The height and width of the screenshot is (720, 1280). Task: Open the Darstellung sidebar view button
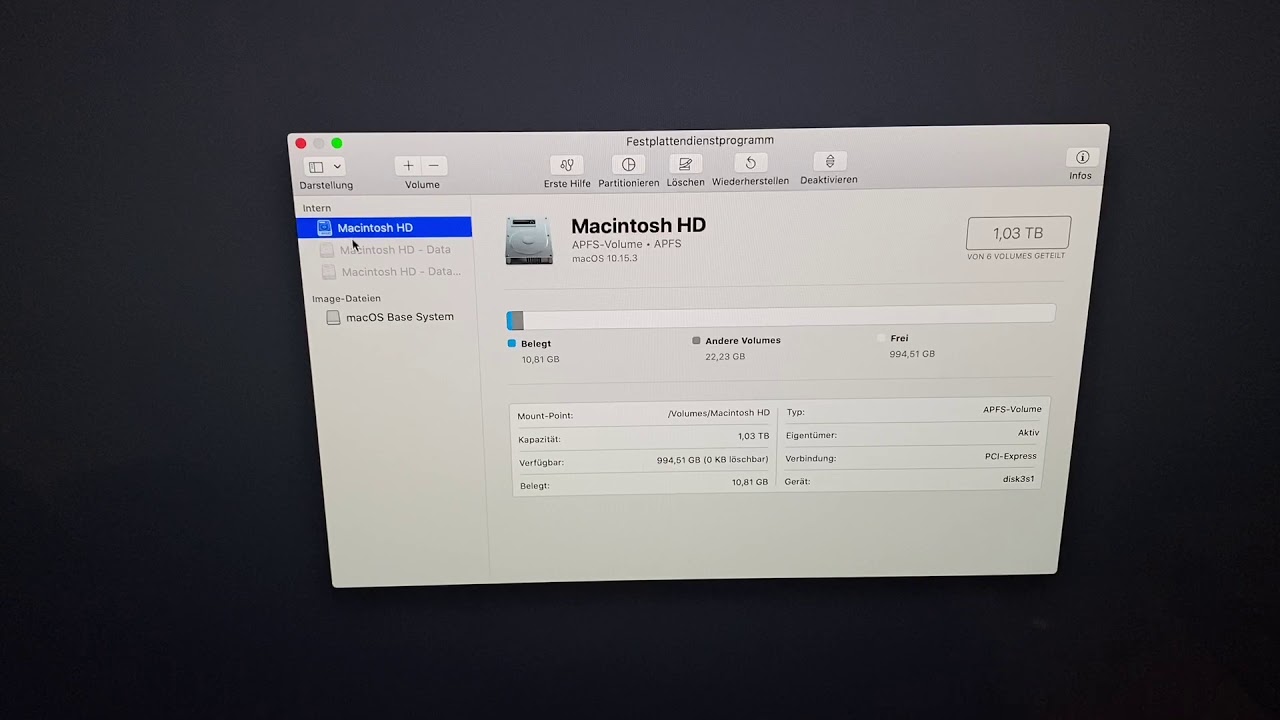pyautogui.click(x=325, y=167)
